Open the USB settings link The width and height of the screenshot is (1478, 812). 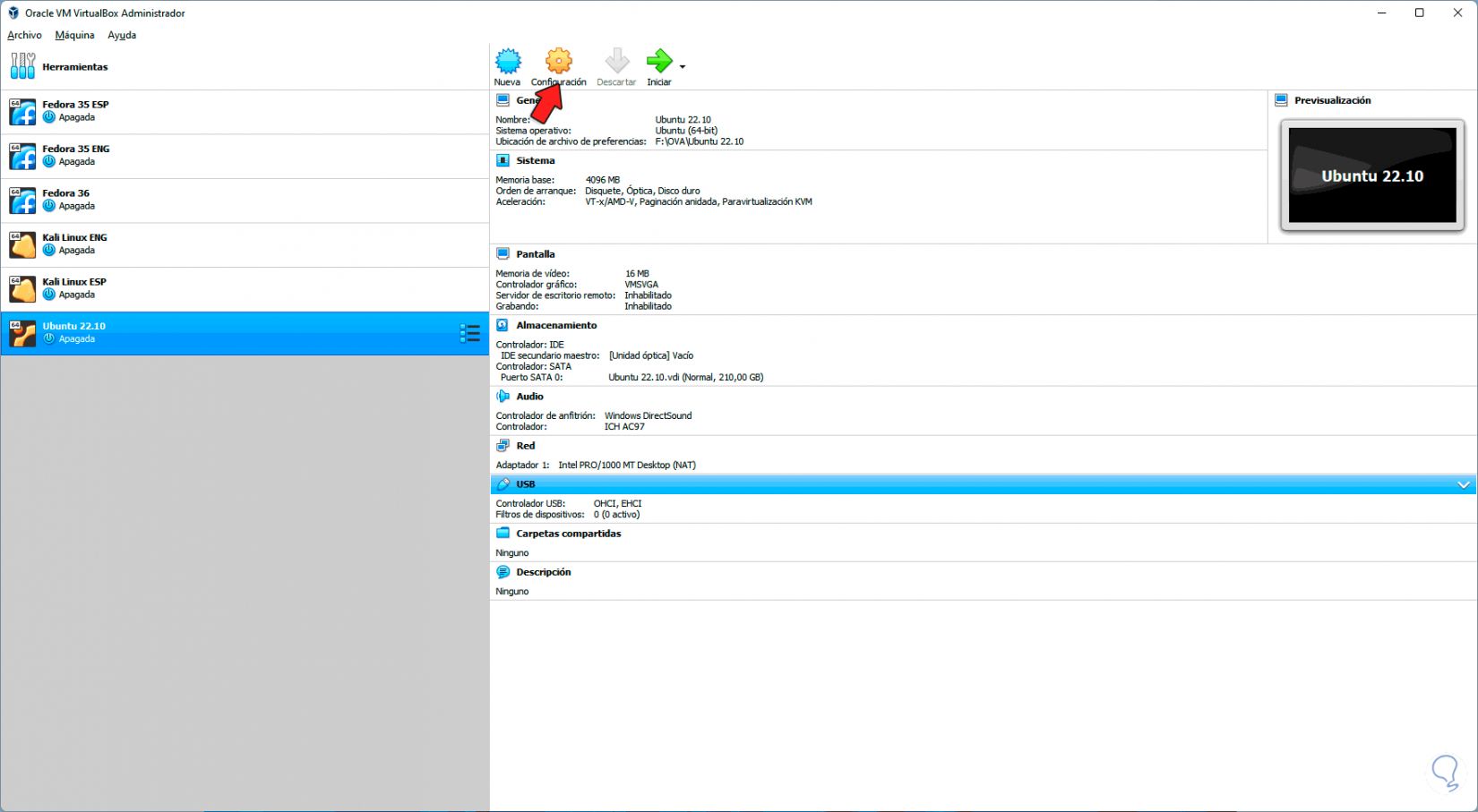(526, 484)
